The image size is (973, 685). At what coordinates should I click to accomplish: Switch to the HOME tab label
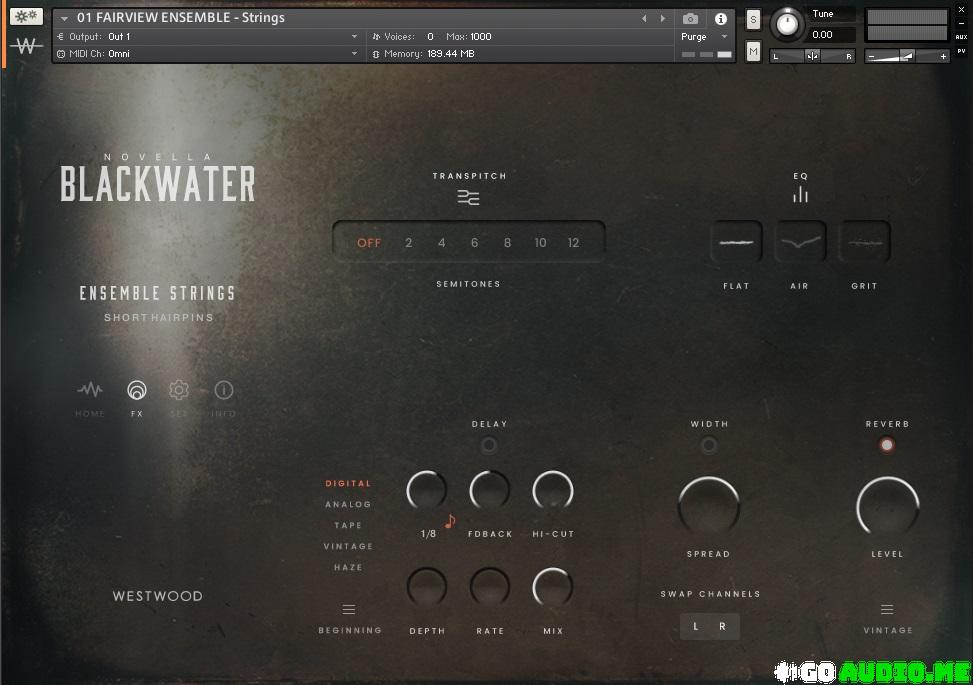pos(90,414)
